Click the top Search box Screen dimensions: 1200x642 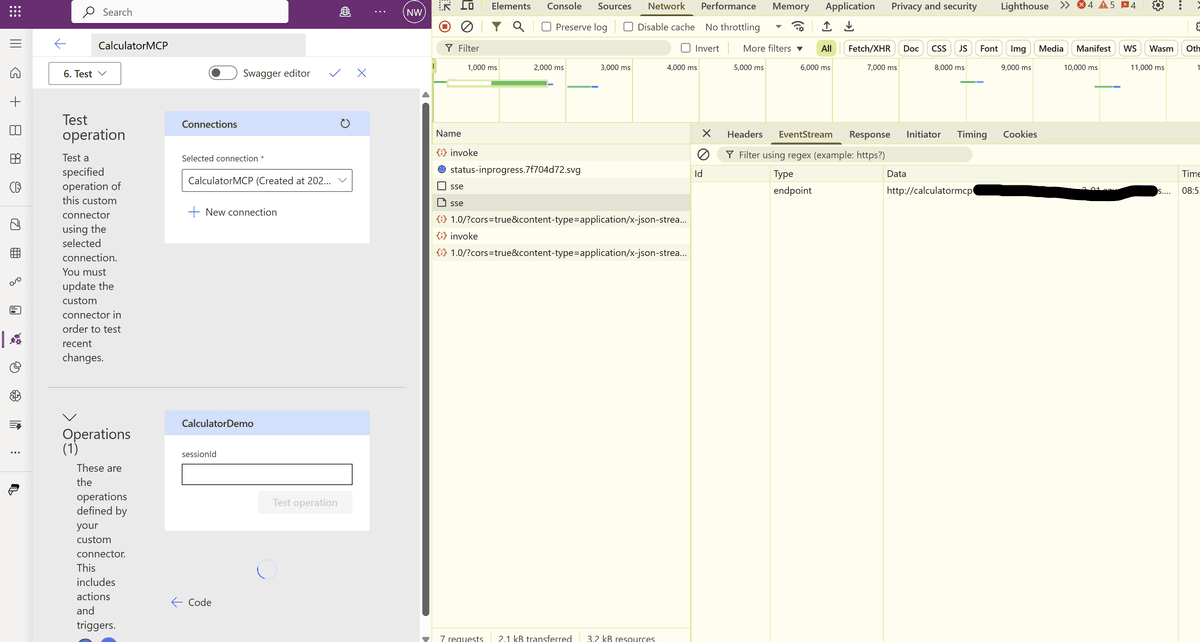pyautogui.click(x=179, y=12)
